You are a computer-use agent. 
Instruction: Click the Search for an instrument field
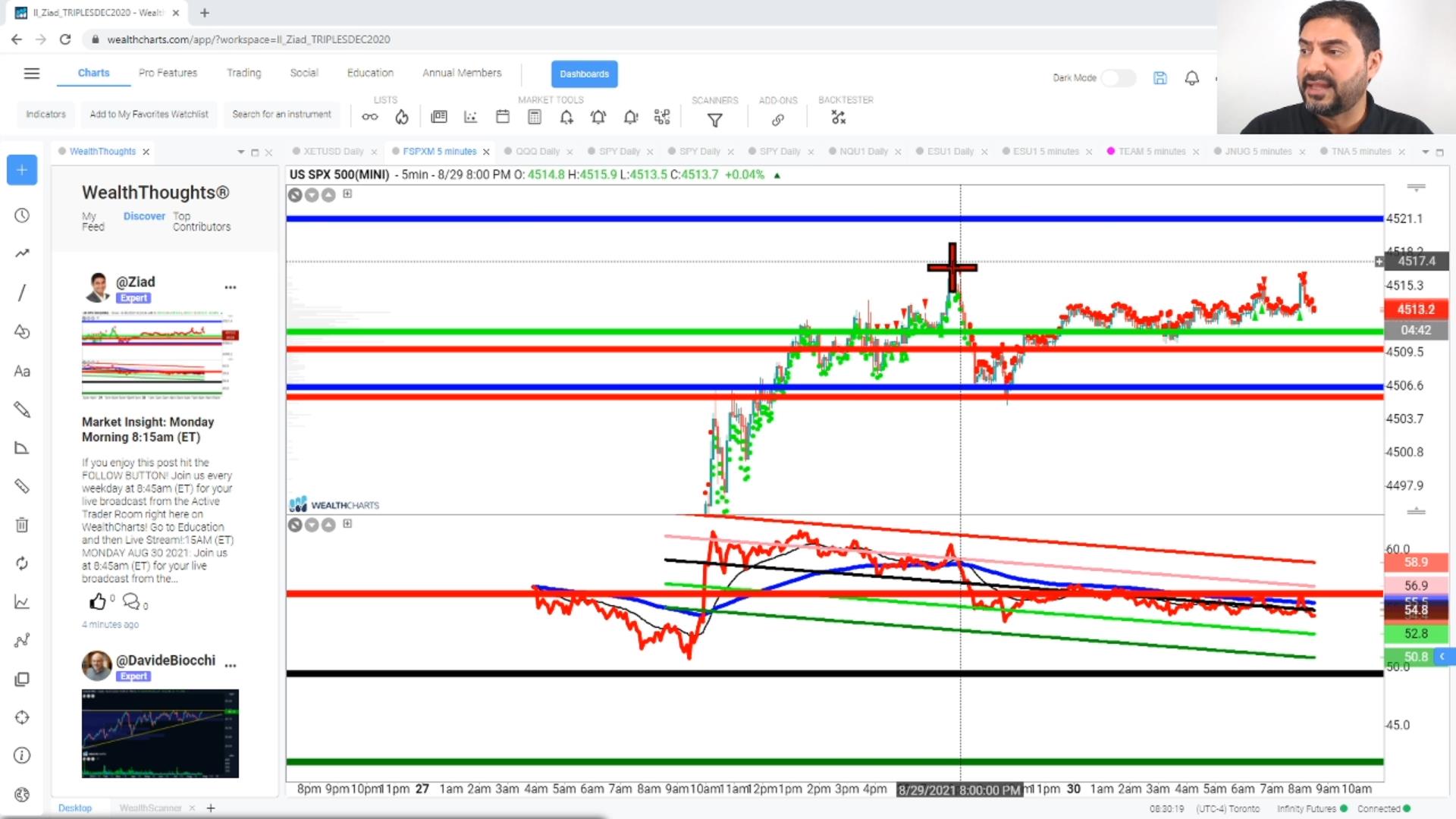pyautogui.click(x=281, y=115)
